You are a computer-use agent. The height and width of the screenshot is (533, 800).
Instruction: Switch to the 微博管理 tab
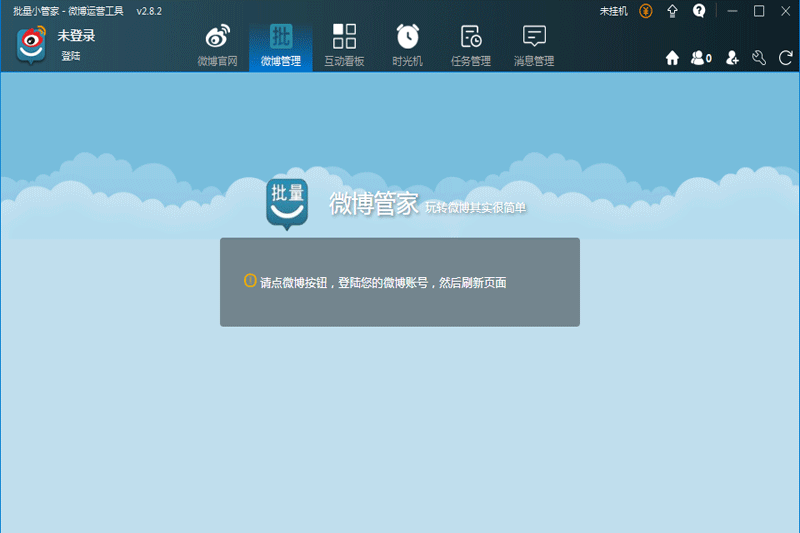tap(280, 46)
